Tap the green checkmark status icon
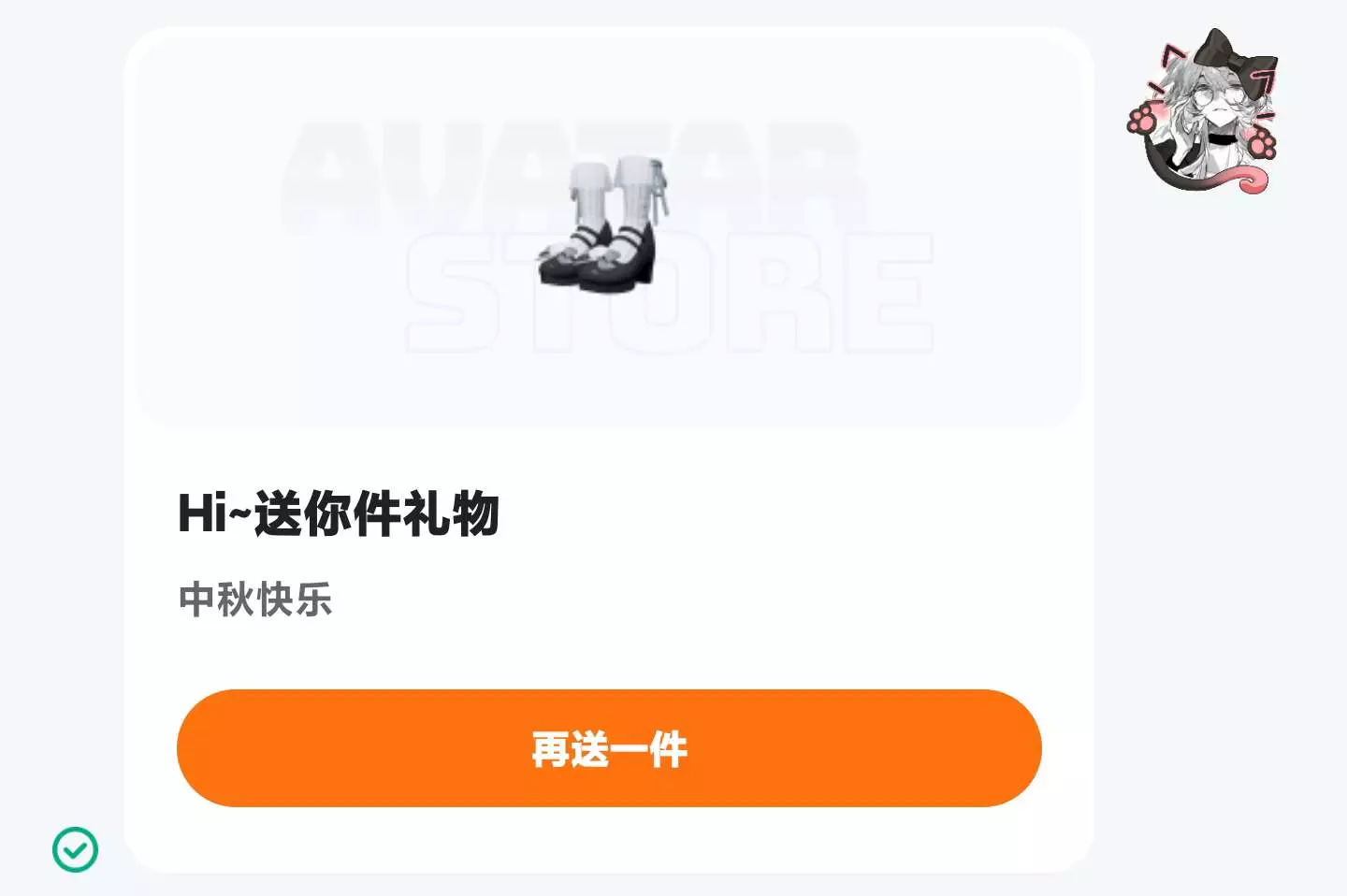 (x=75, y=849)
